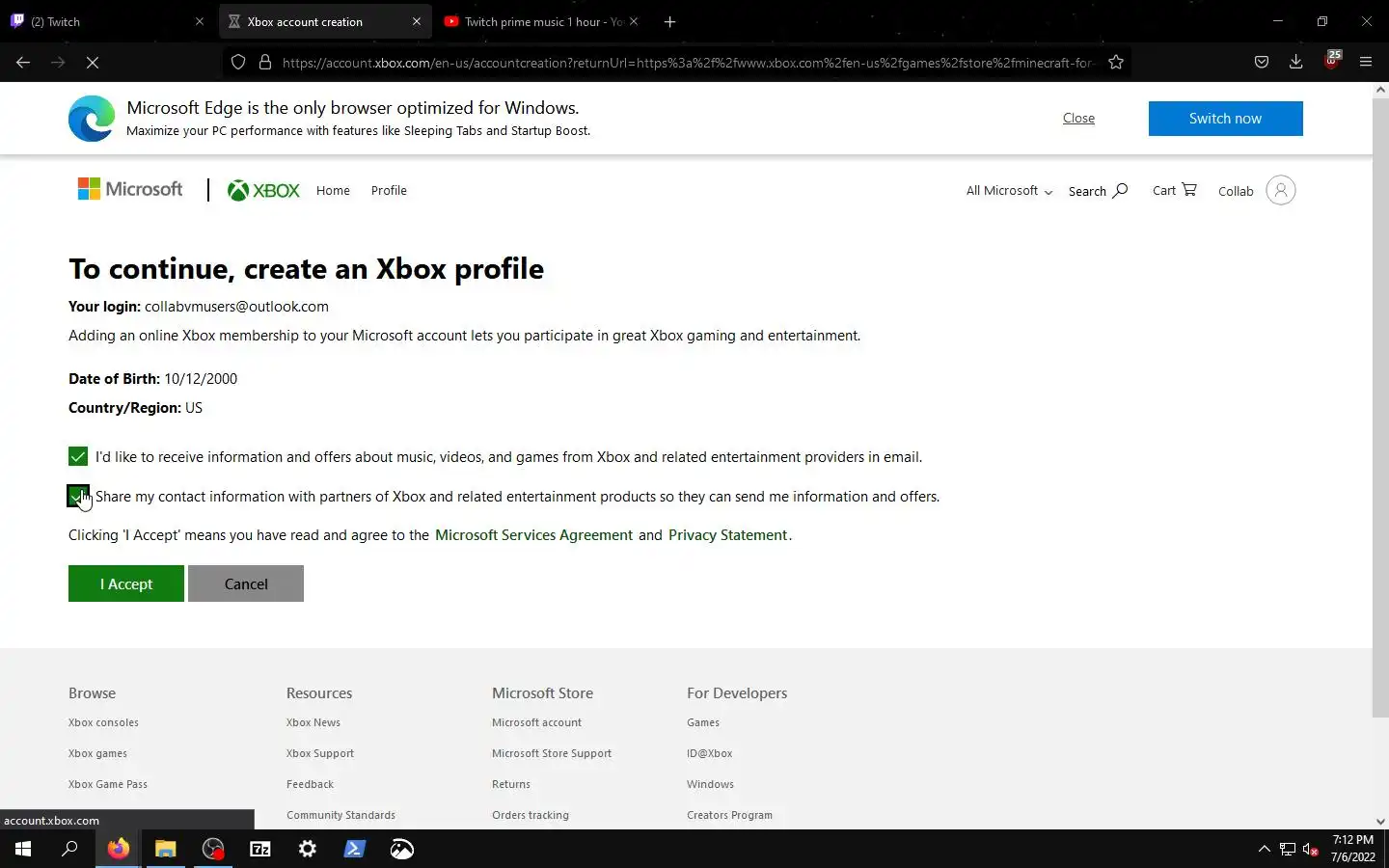Show hidden system tray icons

pos(1264,850)
